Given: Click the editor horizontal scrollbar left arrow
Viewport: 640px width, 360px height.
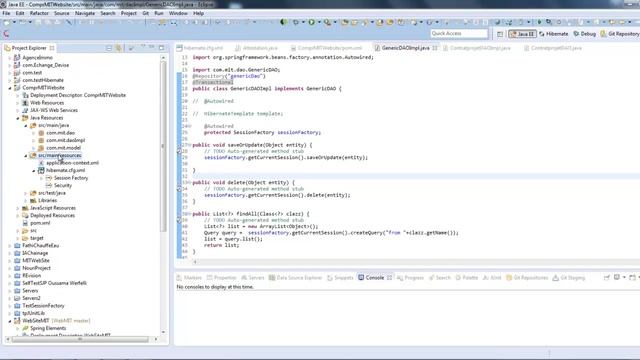Looking at the screenshot, I should click(195, 262).
